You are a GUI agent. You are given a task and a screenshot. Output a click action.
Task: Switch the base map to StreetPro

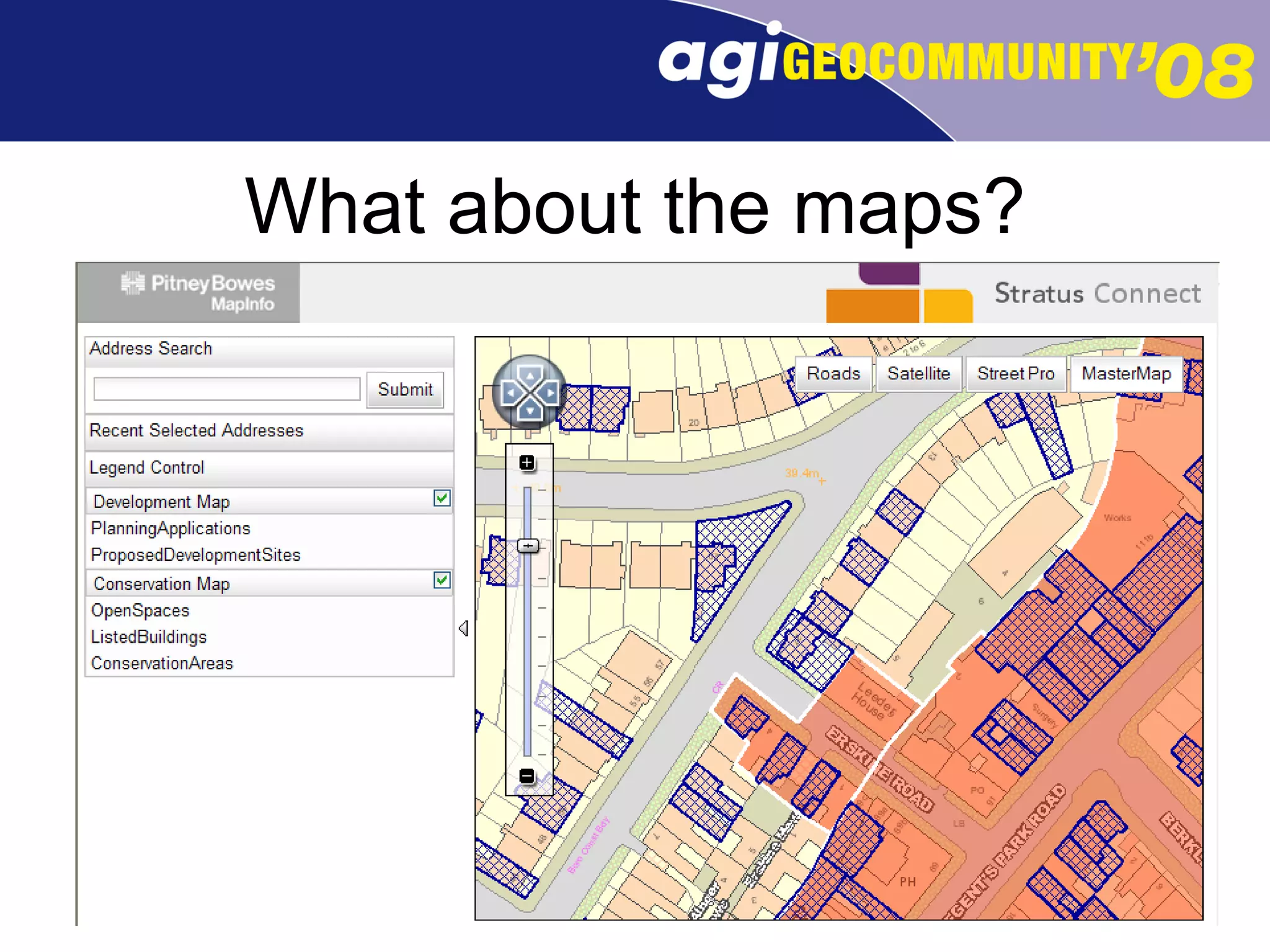1016,374
